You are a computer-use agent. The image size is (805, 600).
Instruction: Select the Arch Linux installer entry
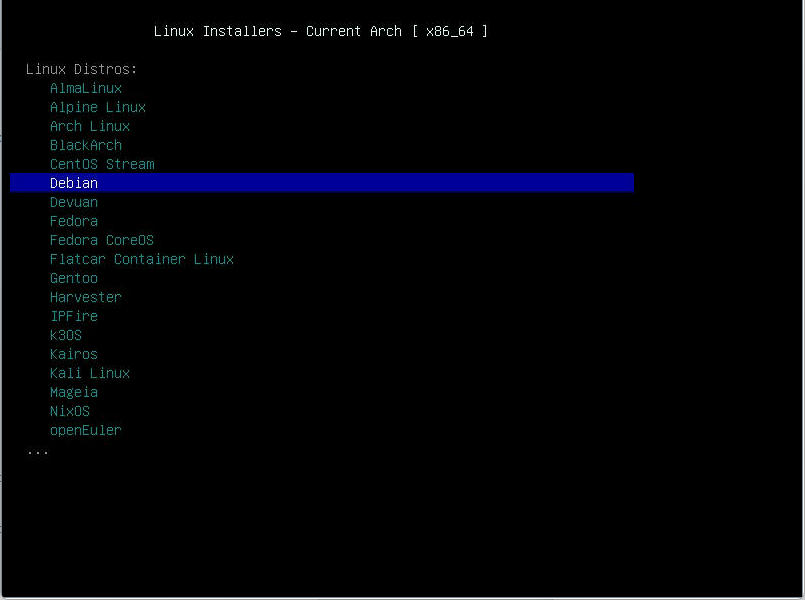click(x=90, y=126)
